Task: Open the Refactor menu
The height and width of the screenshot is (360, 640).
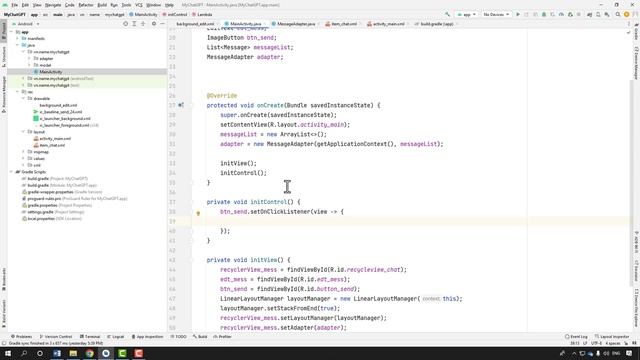Action: (86, 5)
